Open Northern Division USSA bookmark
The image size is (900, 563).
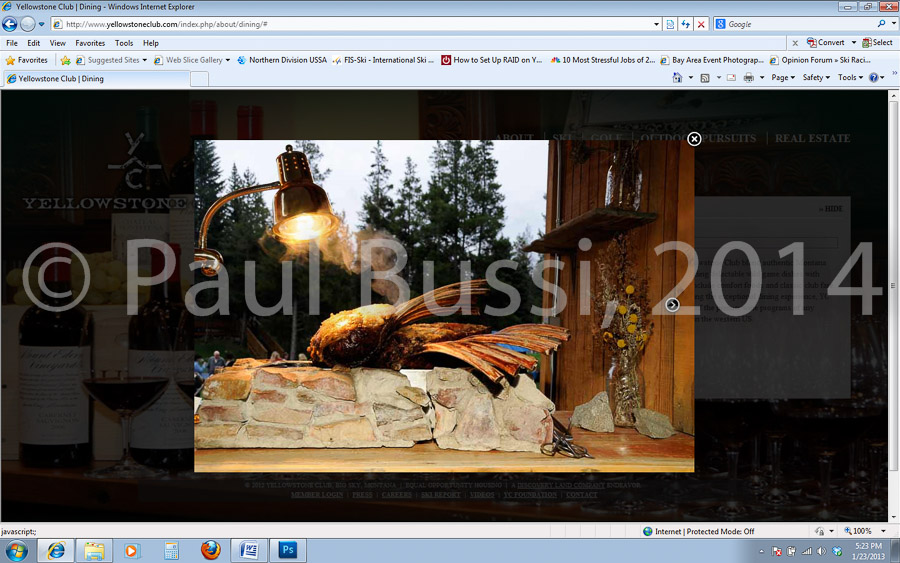pyautogui.click(x=282, y=60)
